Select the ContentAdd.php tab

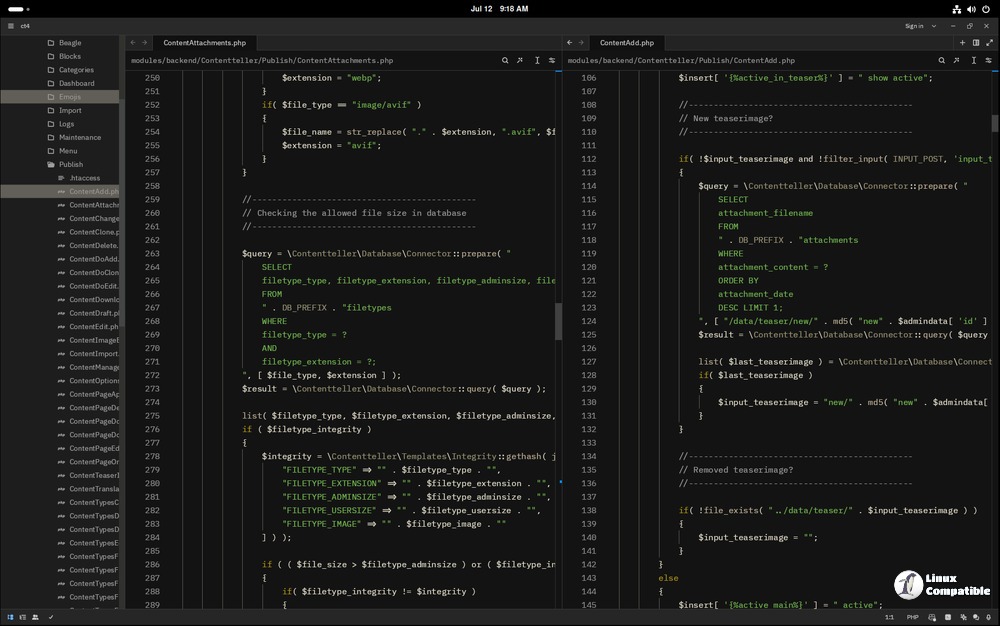[x=626, y=43]
